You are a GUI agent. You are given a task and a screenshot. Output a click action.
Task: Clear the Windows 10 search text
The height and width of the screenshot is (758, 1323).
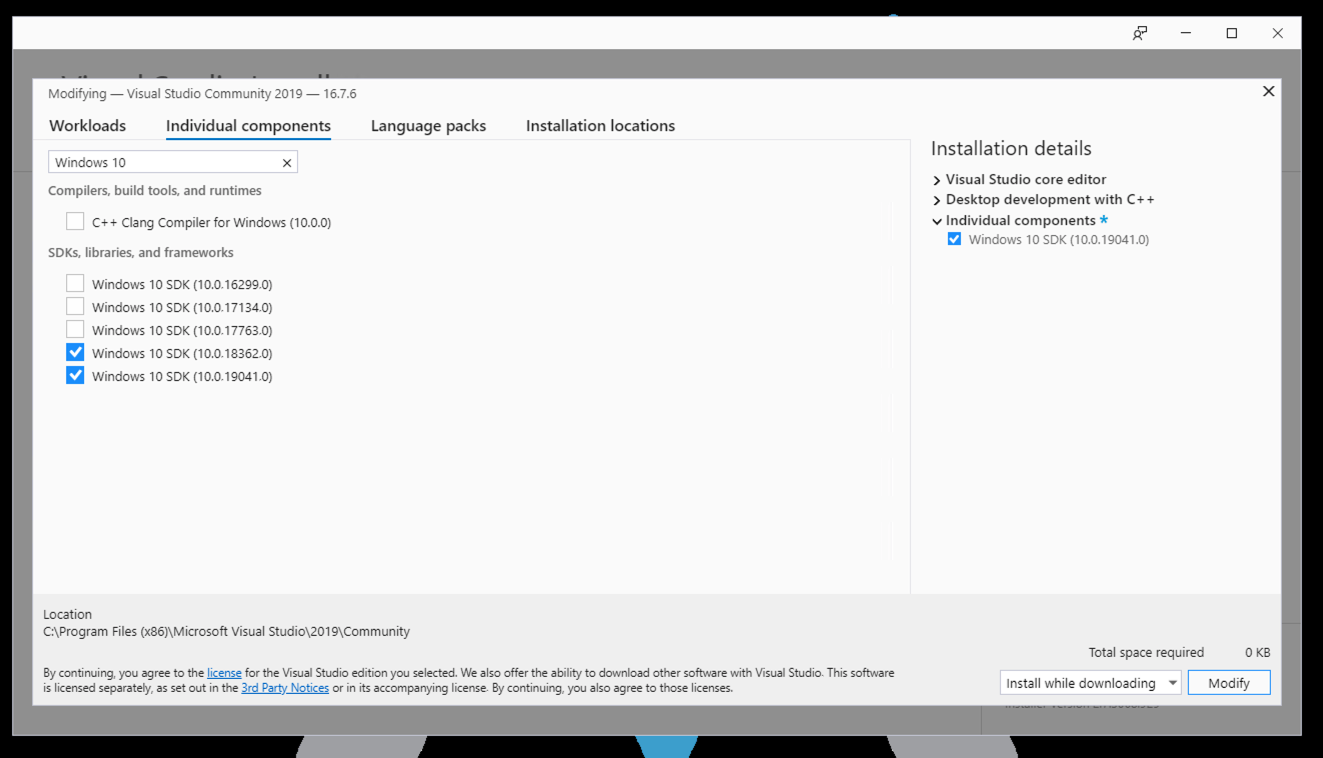287,163
